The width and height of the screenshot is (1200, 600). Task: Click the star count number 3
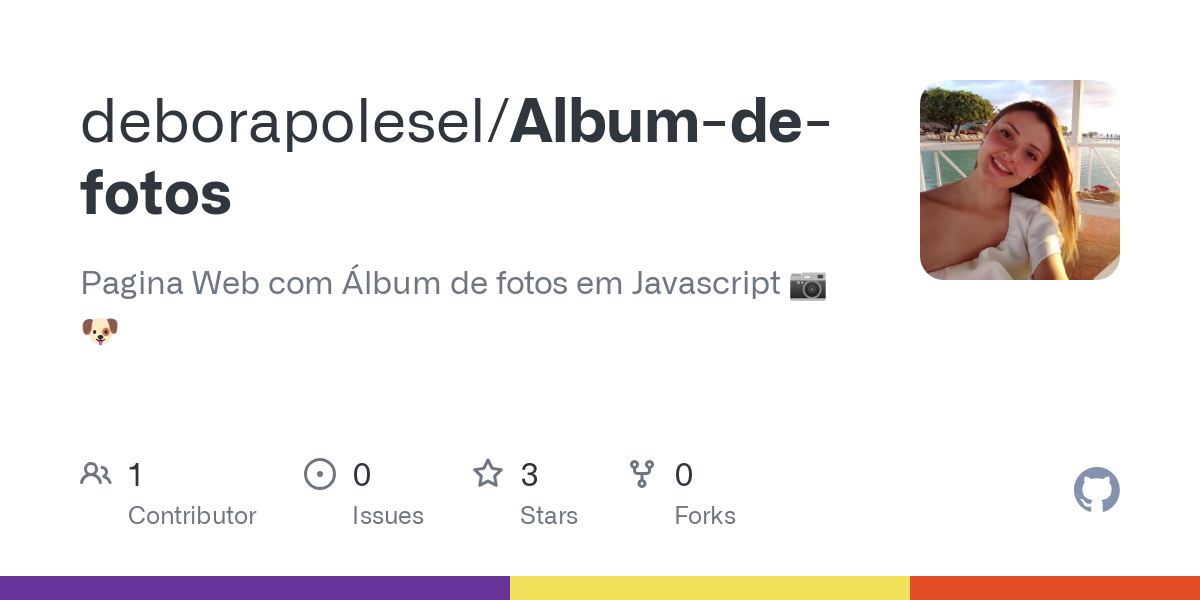point(529,474)
